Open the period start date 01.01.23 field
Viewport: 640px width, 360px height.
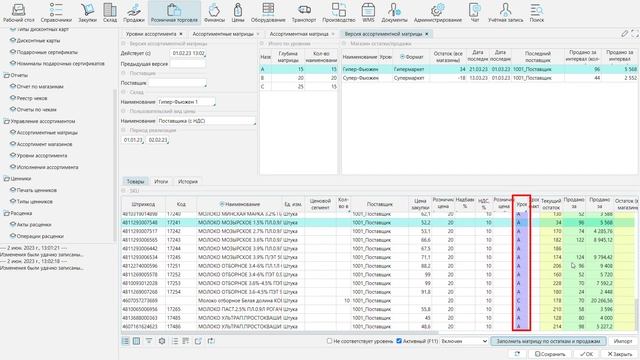click(x=133, y=140)
